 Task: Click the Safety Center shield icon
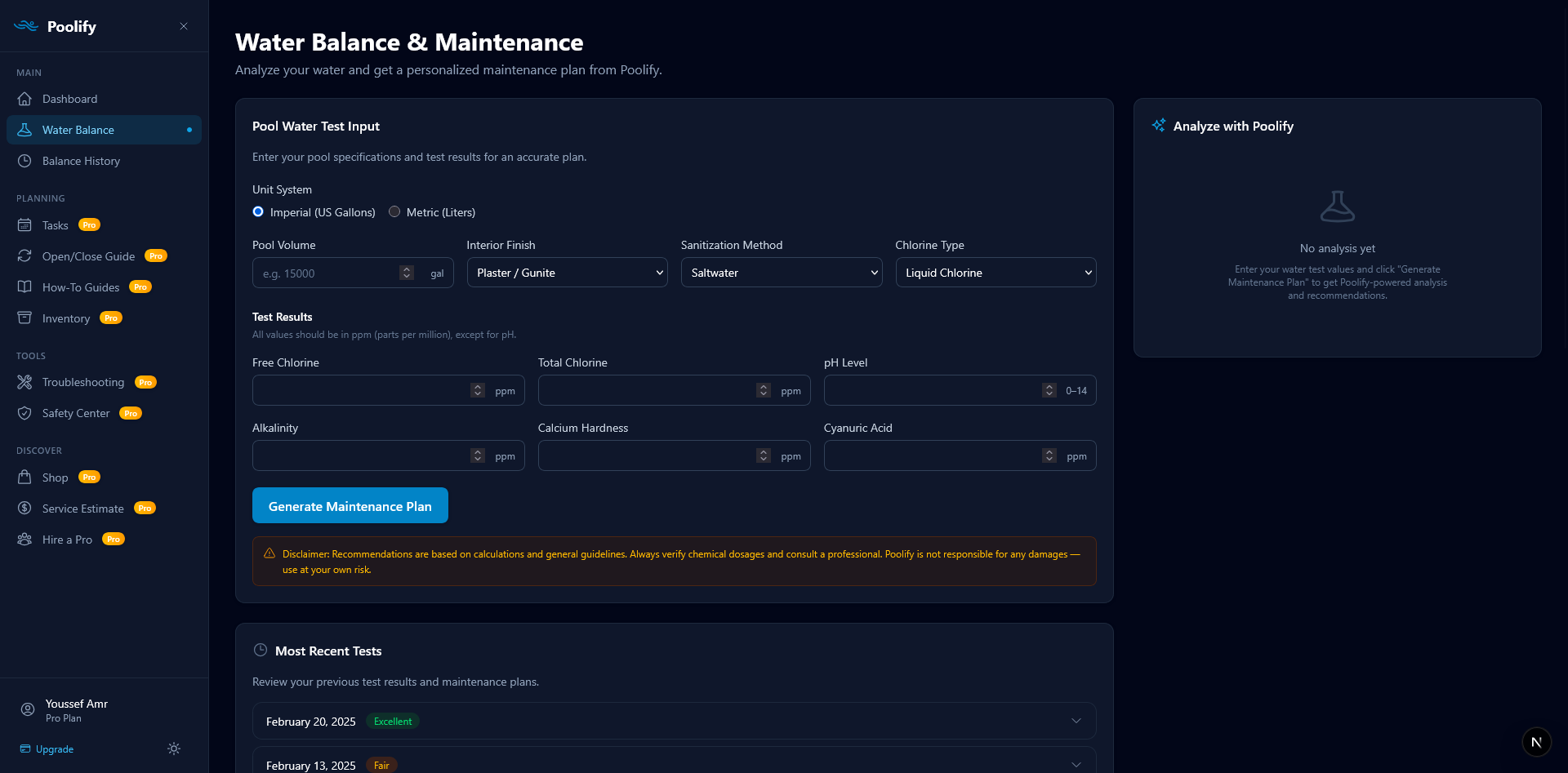point(24,413)
